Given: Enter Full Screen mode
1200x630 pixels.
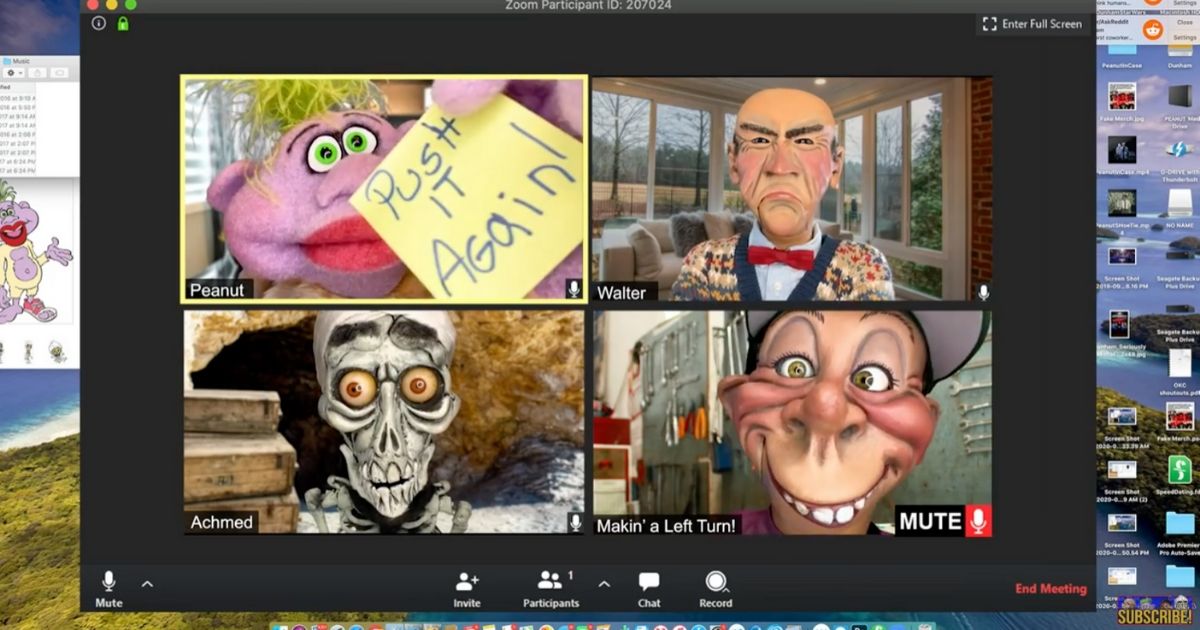Looking at the screenshot, I should tap(1032, 24).
